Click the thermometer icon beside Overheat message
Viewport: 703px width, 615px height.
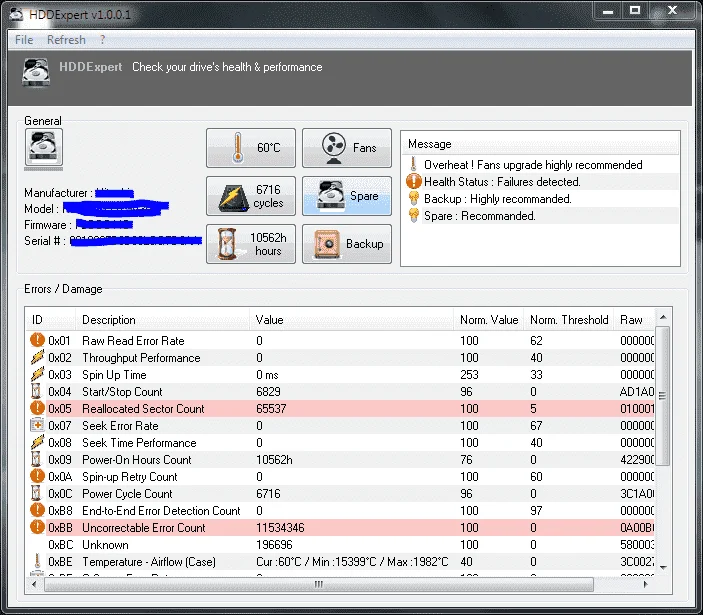(414, 165)
